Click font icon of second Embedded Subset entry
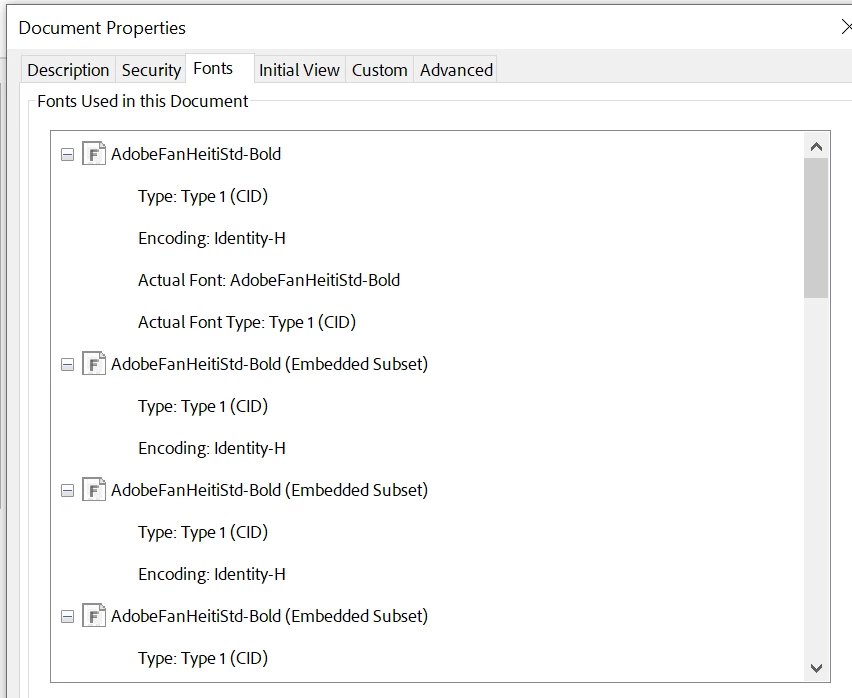The height and width of the screenshot is (698, 852). tap(93, 489)
